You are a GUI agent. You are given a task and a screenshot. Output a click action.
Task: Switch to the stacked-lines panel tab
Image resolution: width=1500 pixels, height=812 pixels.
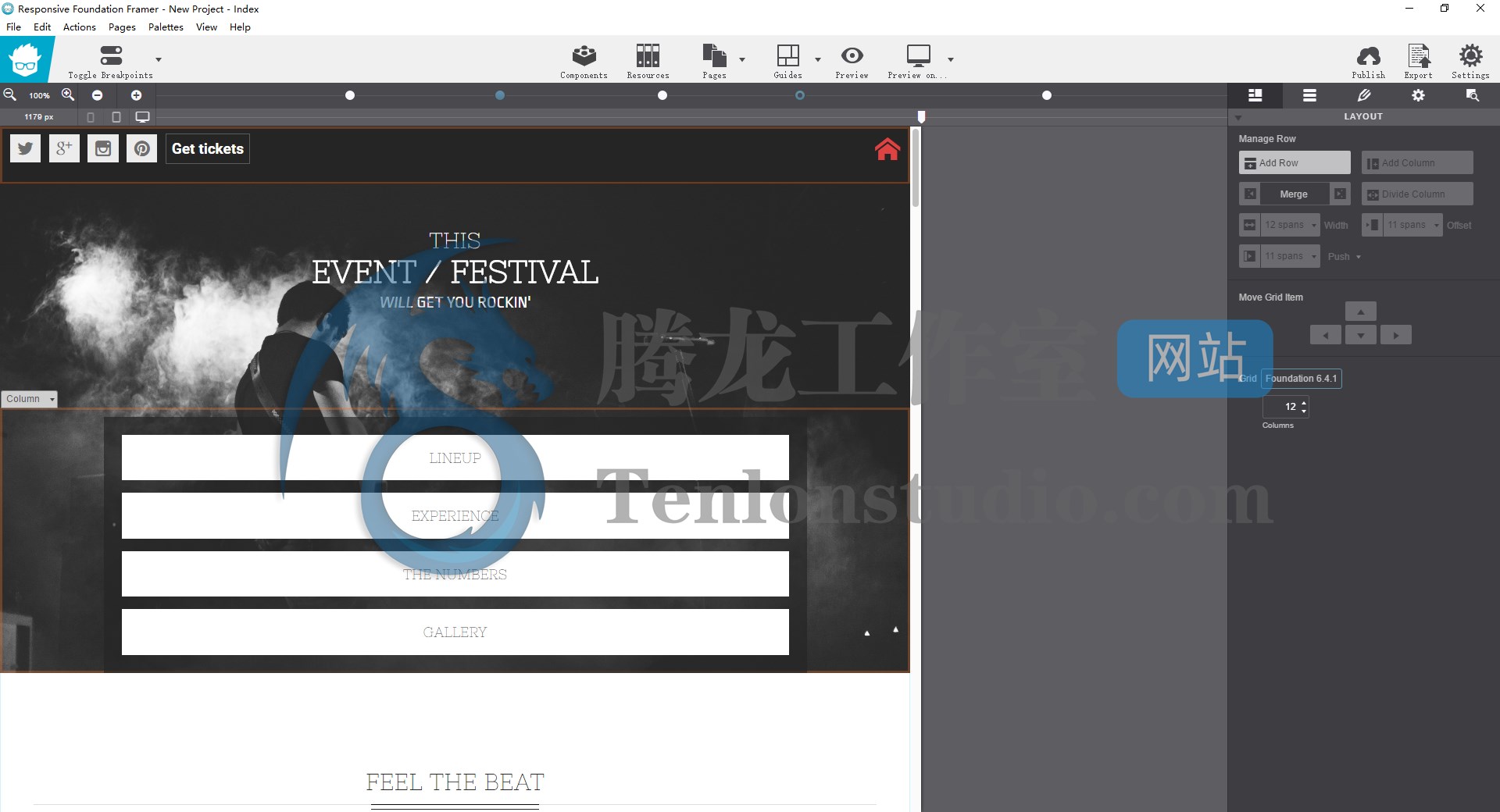(1309, 95)
